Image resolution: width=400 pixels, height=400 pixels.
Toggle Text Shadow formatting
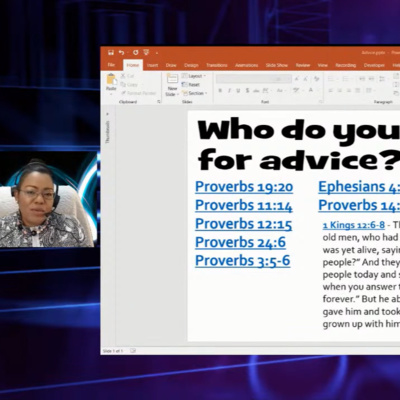pyautogui.click(x=247, y=90)
